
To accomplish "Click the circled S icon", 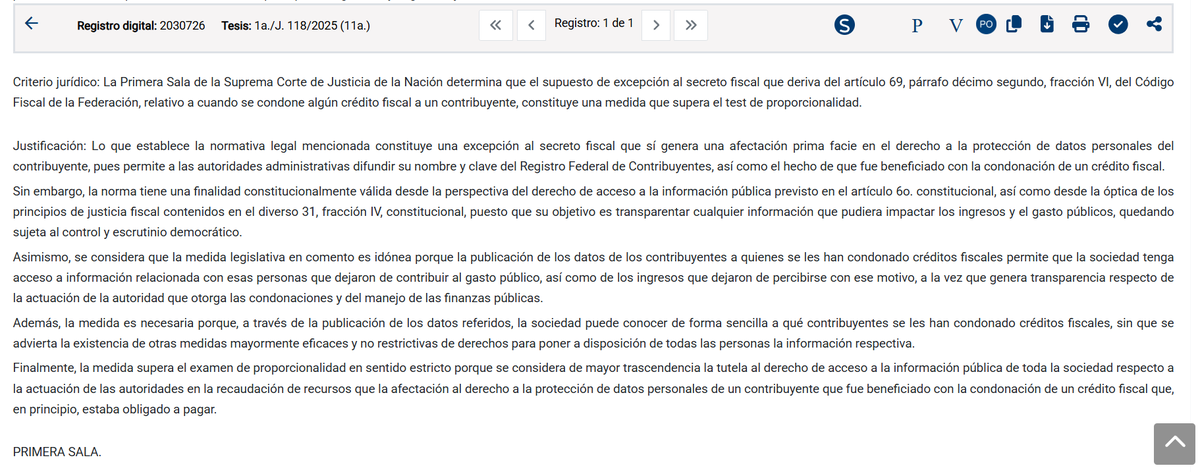I will pos(845,25).
